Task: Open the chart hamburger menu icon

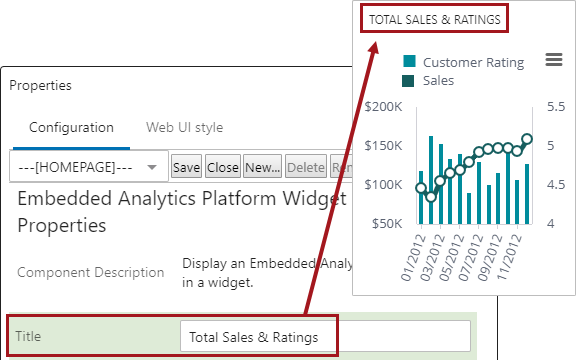Action: pyautogui.click(x=554, y=60)
